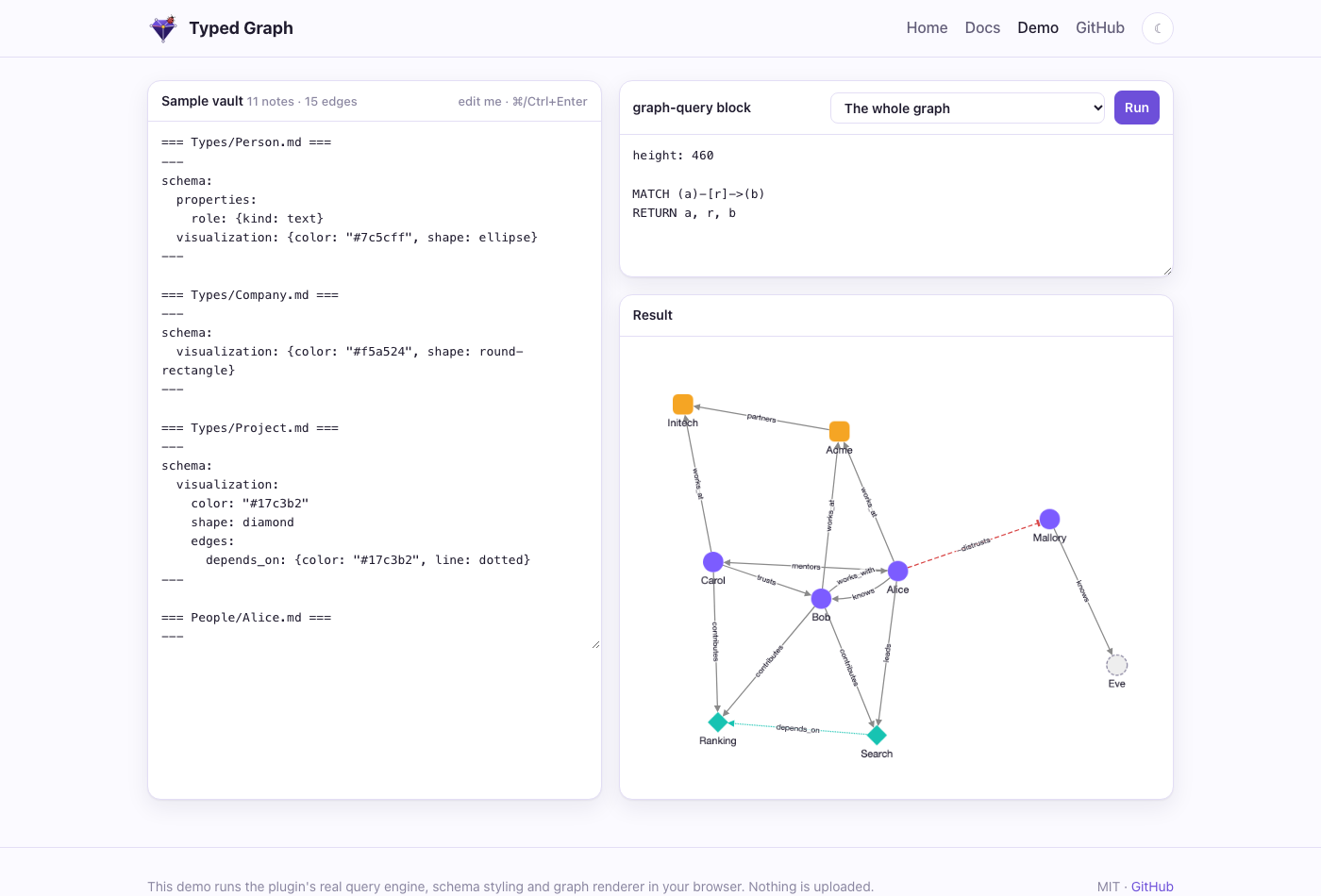Click the Sample vault heading

(202, 101)
